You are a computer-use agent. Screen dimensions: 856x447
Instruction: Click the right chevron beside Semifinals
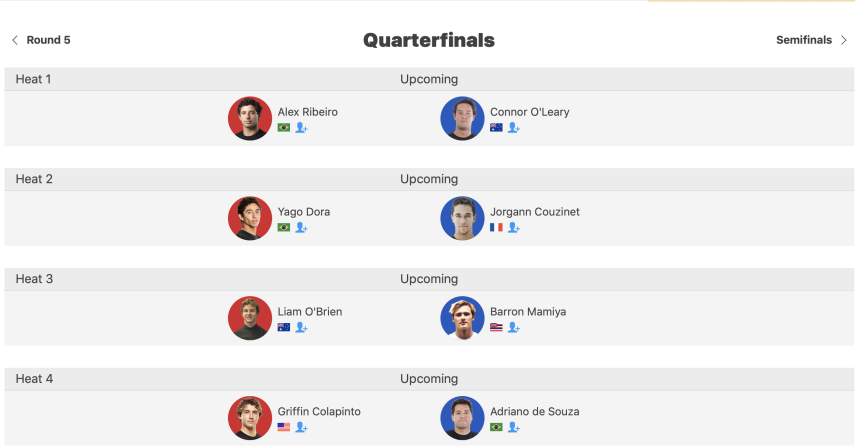(843, 40)
